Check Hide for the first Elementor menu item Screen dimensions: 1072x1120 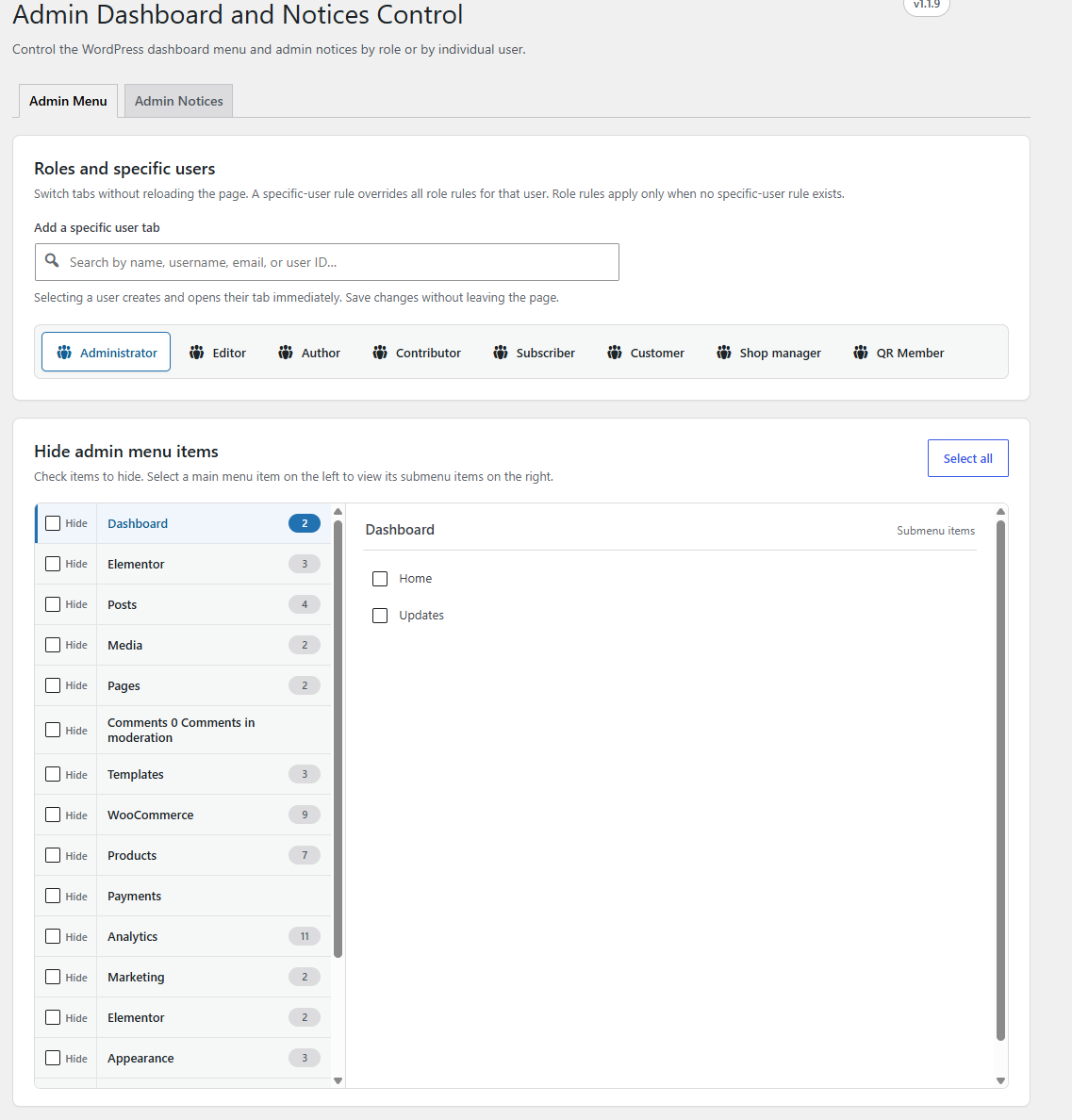pyautogui.click(x=53, y=564)
